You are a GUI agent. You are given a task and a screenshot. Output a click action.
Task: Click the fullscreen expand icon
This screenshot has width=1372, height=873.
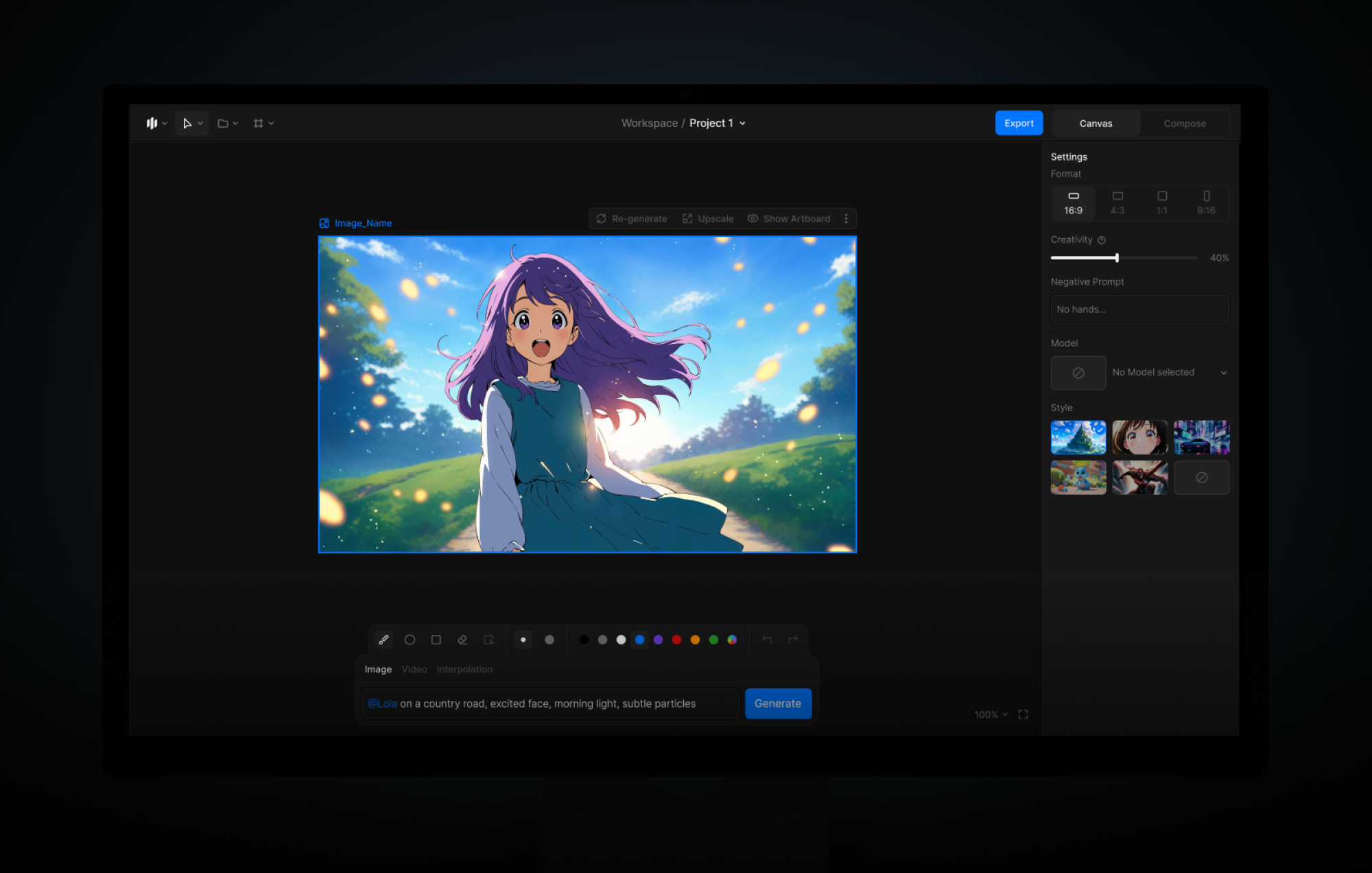tap(1023, 714)
